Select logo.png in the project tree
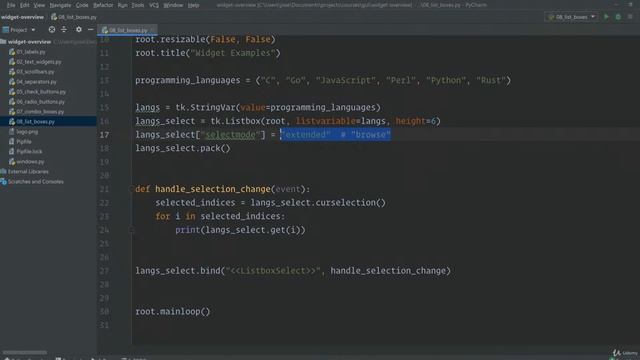This screenshot has height=360, width=640. (x=27, y=132)
